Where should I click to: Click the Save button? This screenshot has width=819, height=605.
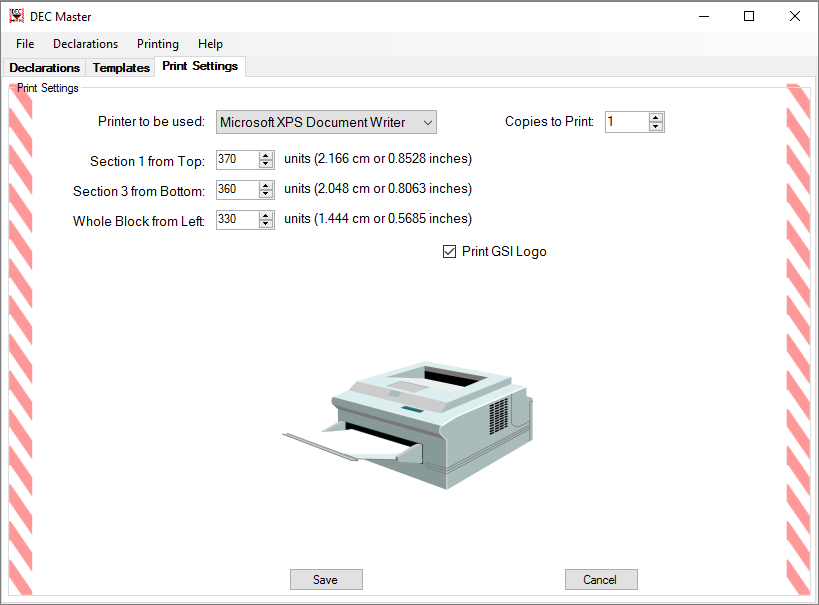326,580
